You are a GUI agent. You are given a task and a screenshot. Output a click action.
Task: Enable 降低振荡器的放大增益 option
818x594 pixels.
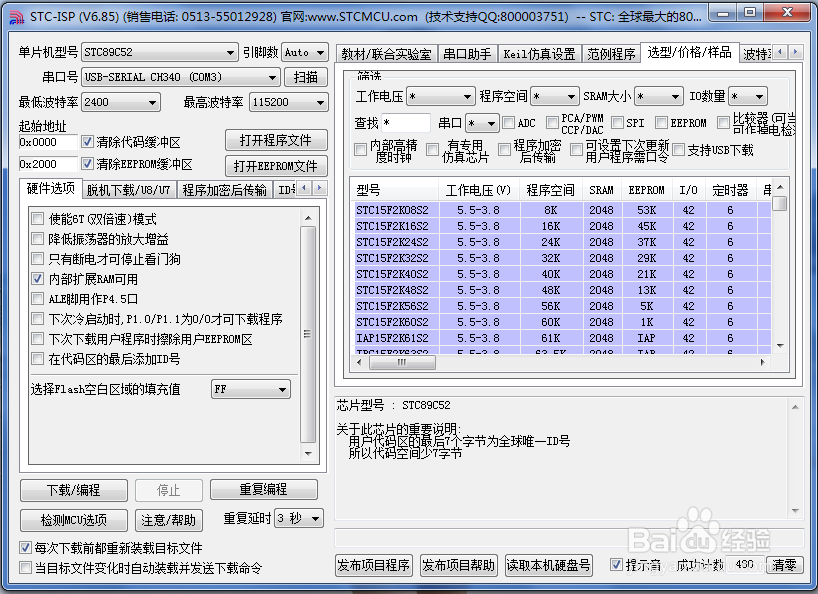point(37,239)
